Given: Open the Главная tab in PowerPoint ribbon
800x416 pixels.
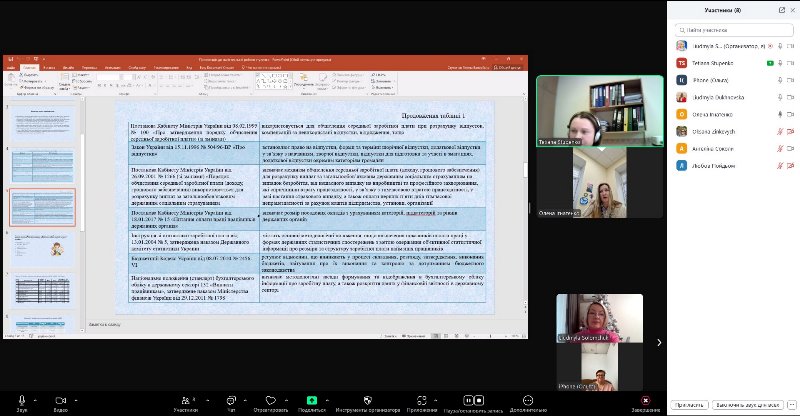Looking at the screenshot, I should [30, 67].
